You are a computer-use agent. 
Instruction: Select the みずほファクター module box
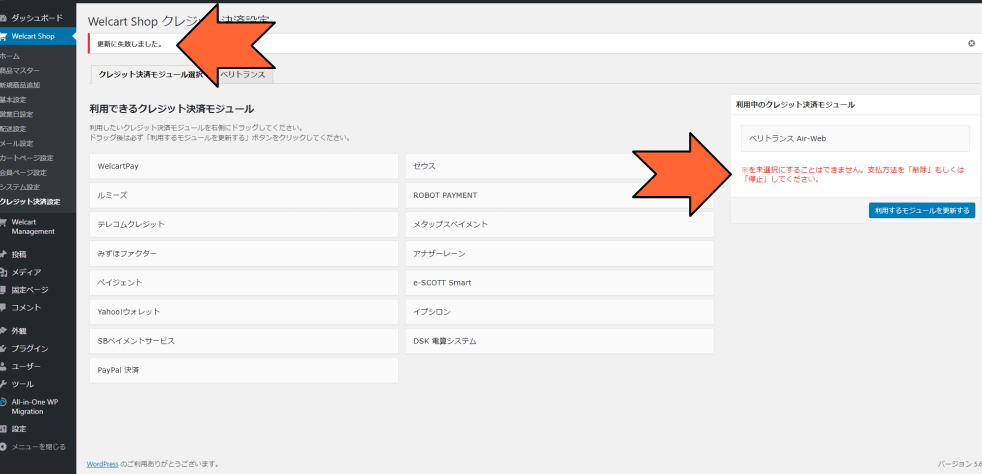(244, 254)
